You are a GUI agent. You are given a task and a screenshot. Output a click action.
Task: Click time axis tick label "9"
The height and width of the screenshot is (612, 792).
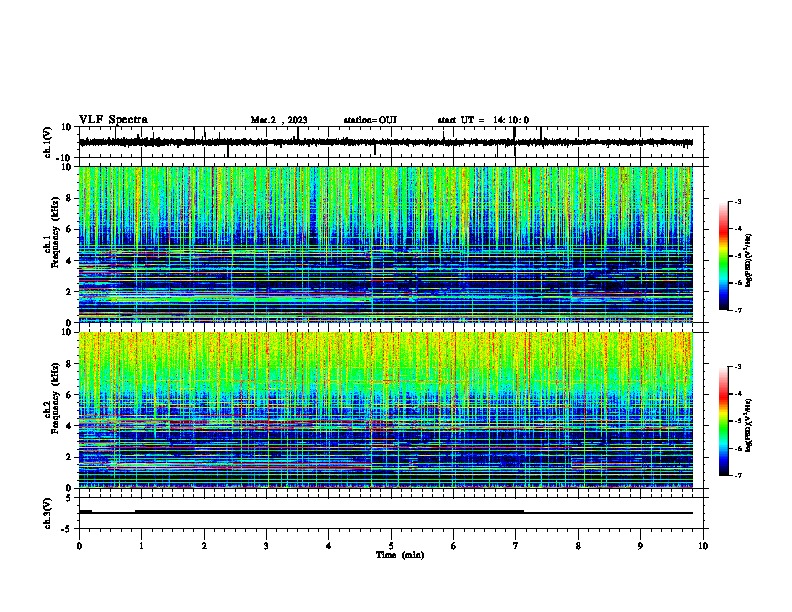click(x=640, y=546)
